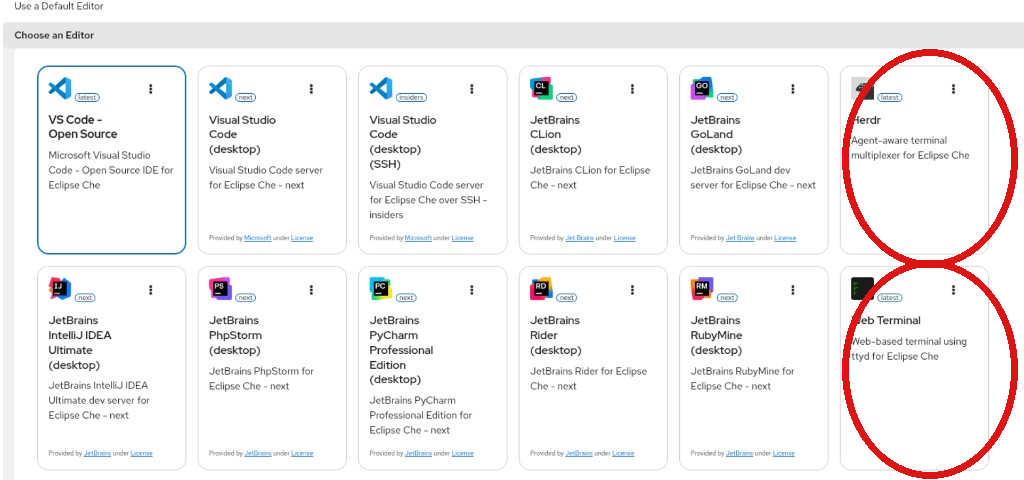Open JetBrains provider link on RubyMine card
This screenshot has width=1024, height=480.
(740, 453)
